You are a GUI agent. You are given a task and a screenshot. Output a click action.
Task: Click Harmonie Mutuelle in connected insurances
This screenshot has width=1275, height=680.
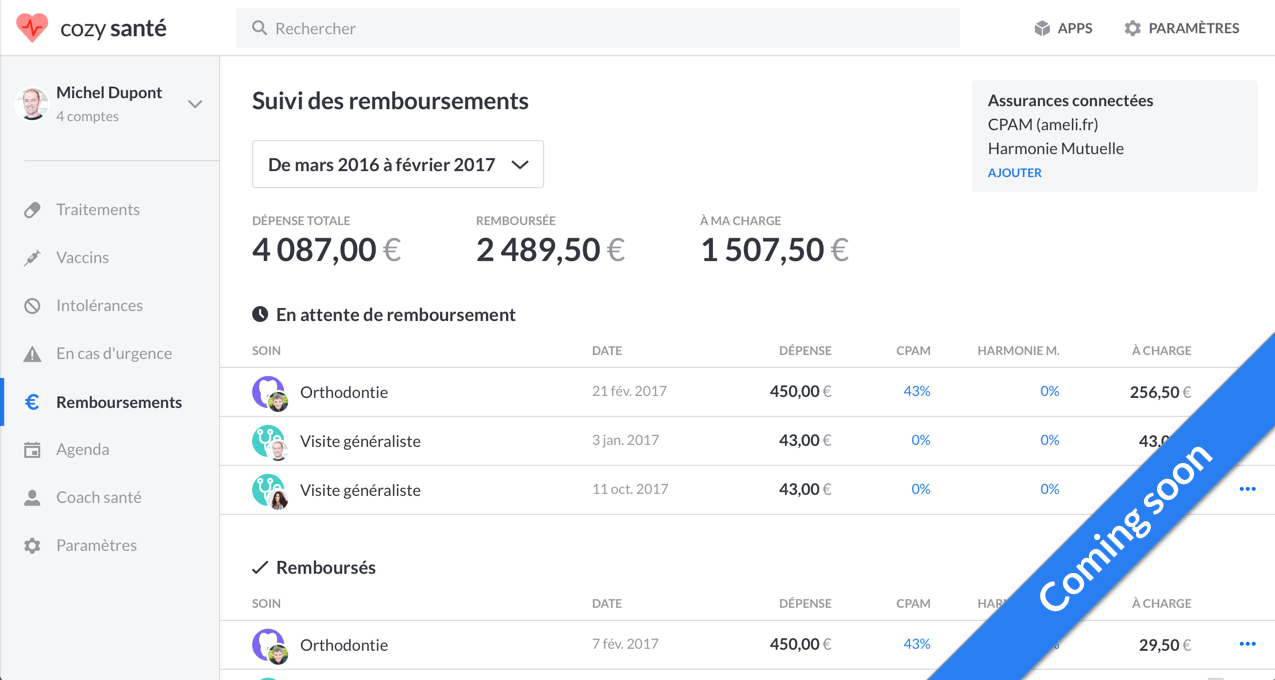(x=1056, y=149)
